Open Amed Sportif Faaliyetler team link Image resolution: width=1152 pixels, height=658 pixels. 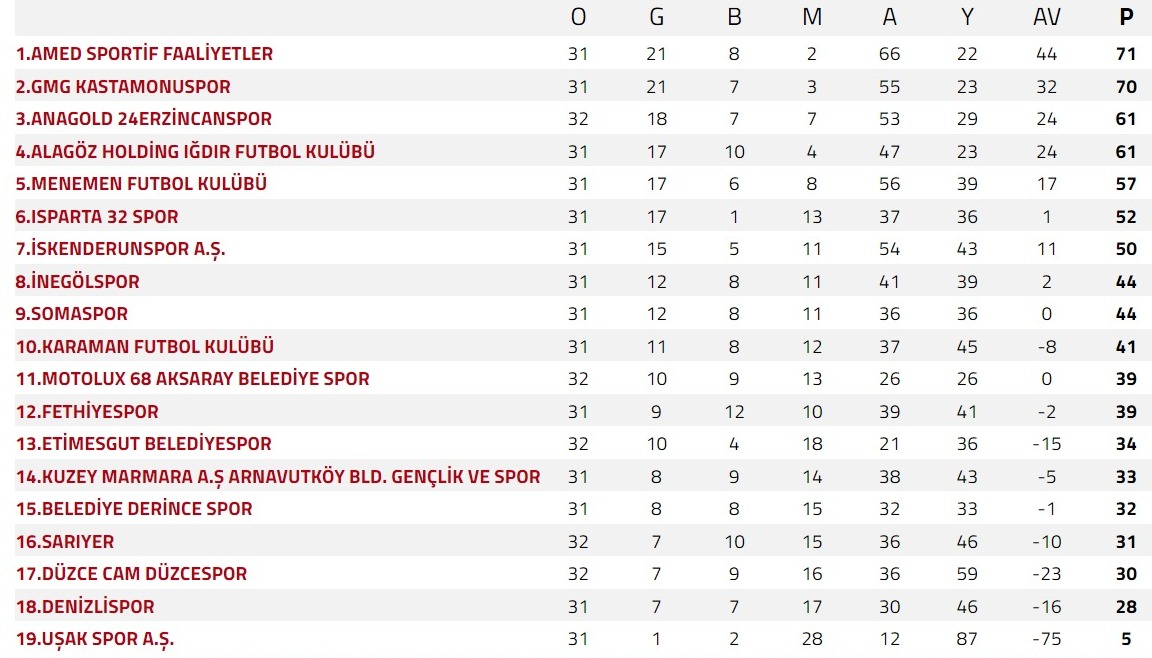tap(144, 54)
